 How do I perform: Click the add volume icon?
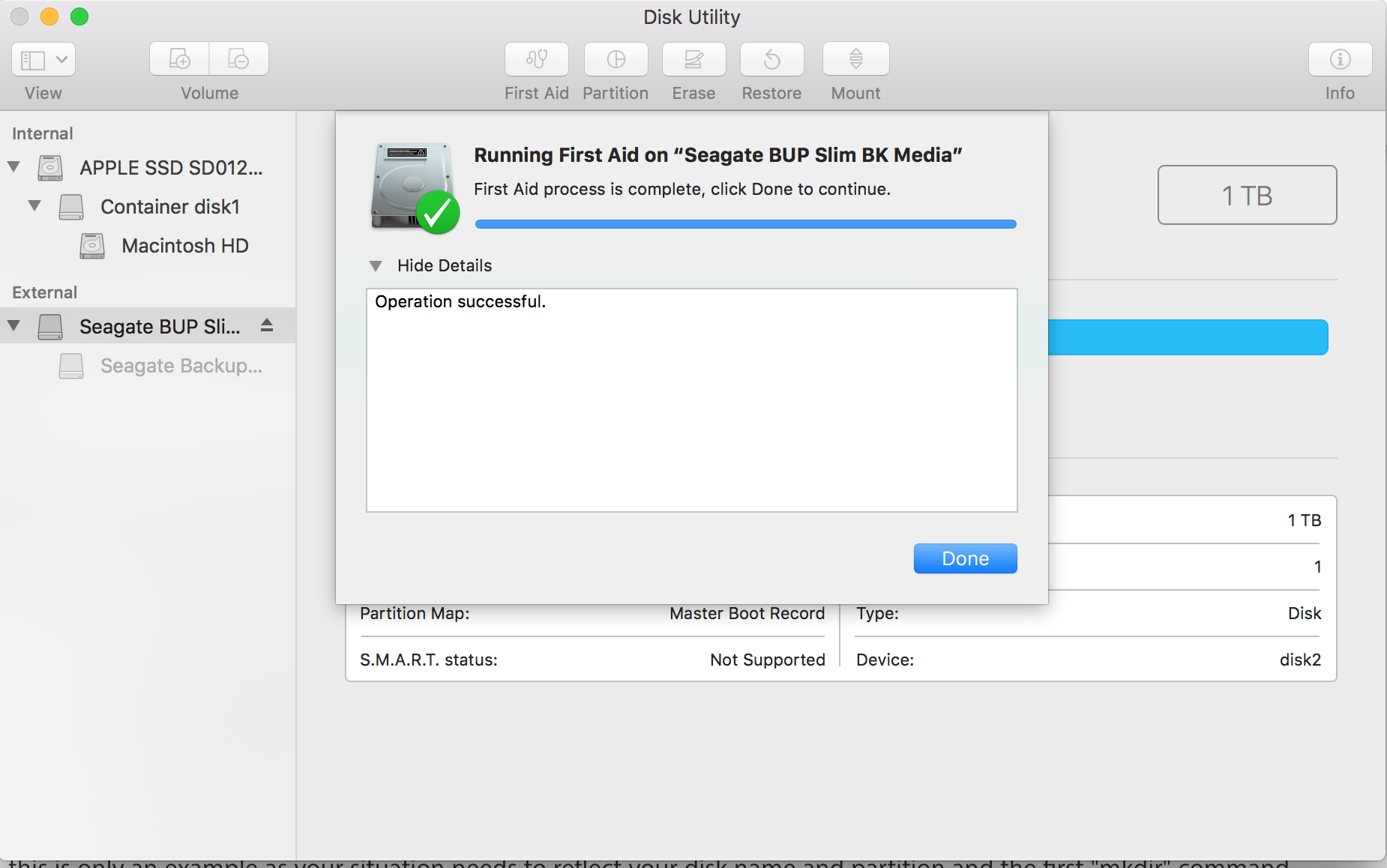(179, 59)
